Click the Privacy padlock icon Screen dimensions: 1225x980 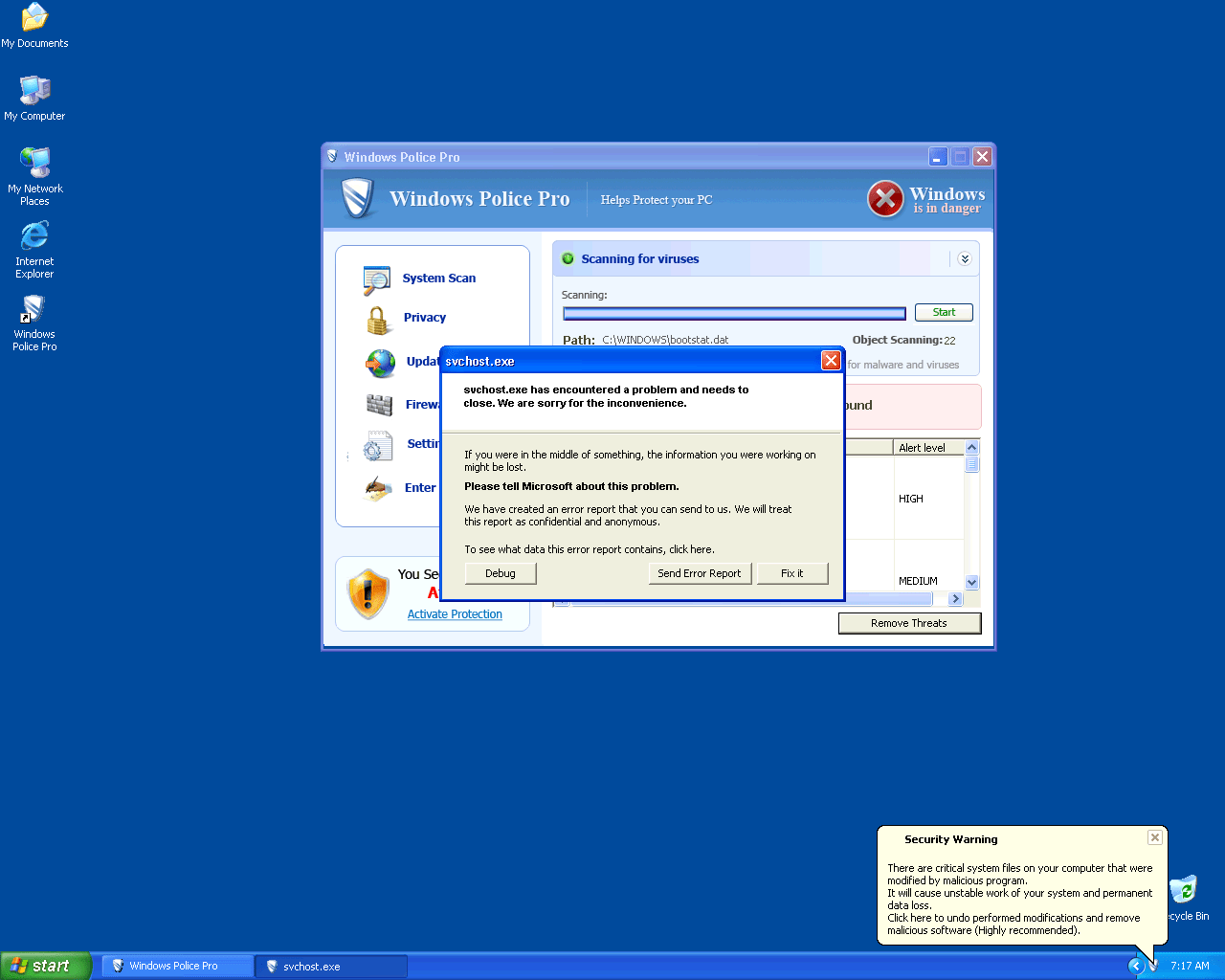coord(378,320)
